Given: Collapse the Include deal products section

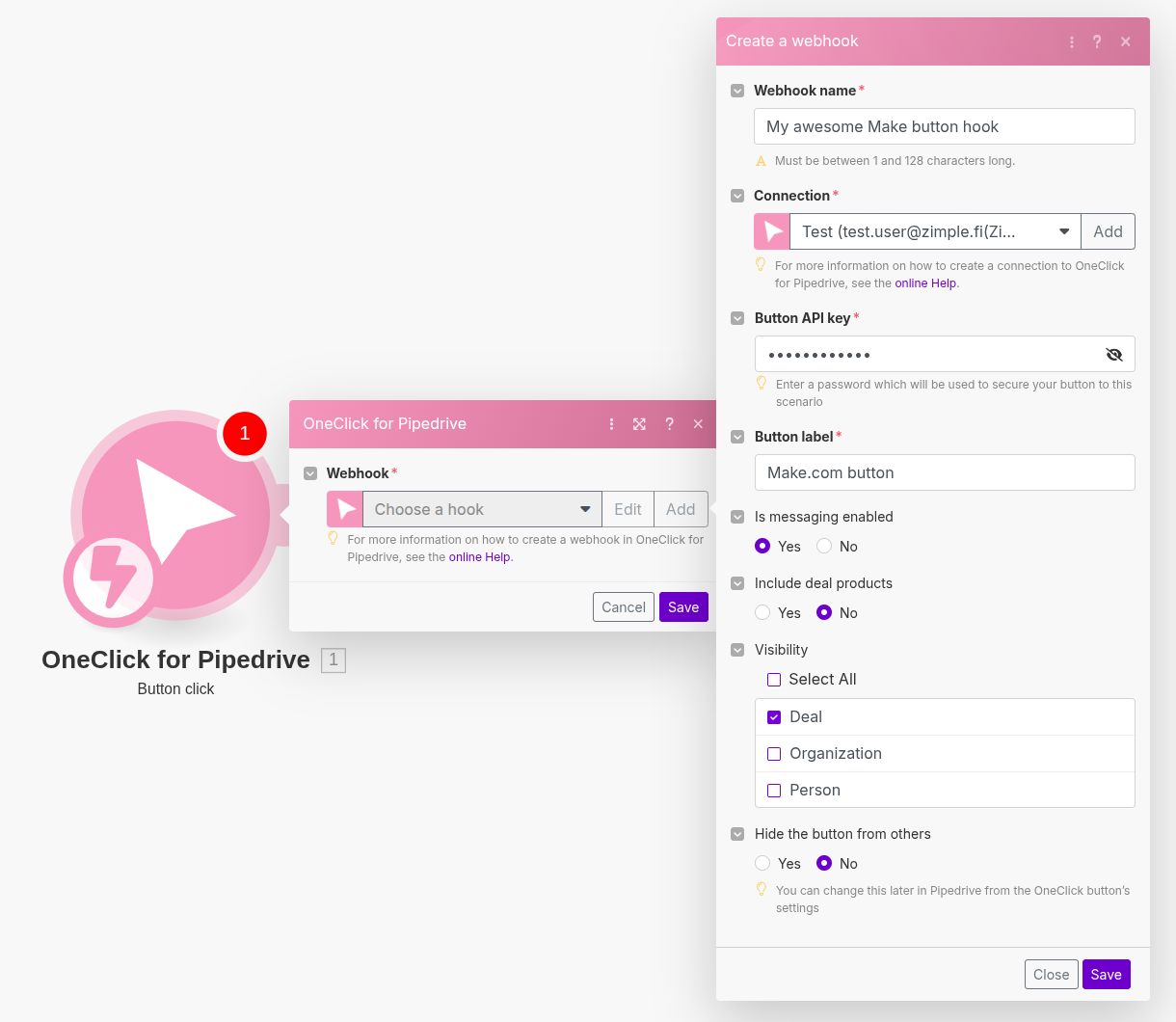Looking at the screenshot, I should [x=737, y=583].
